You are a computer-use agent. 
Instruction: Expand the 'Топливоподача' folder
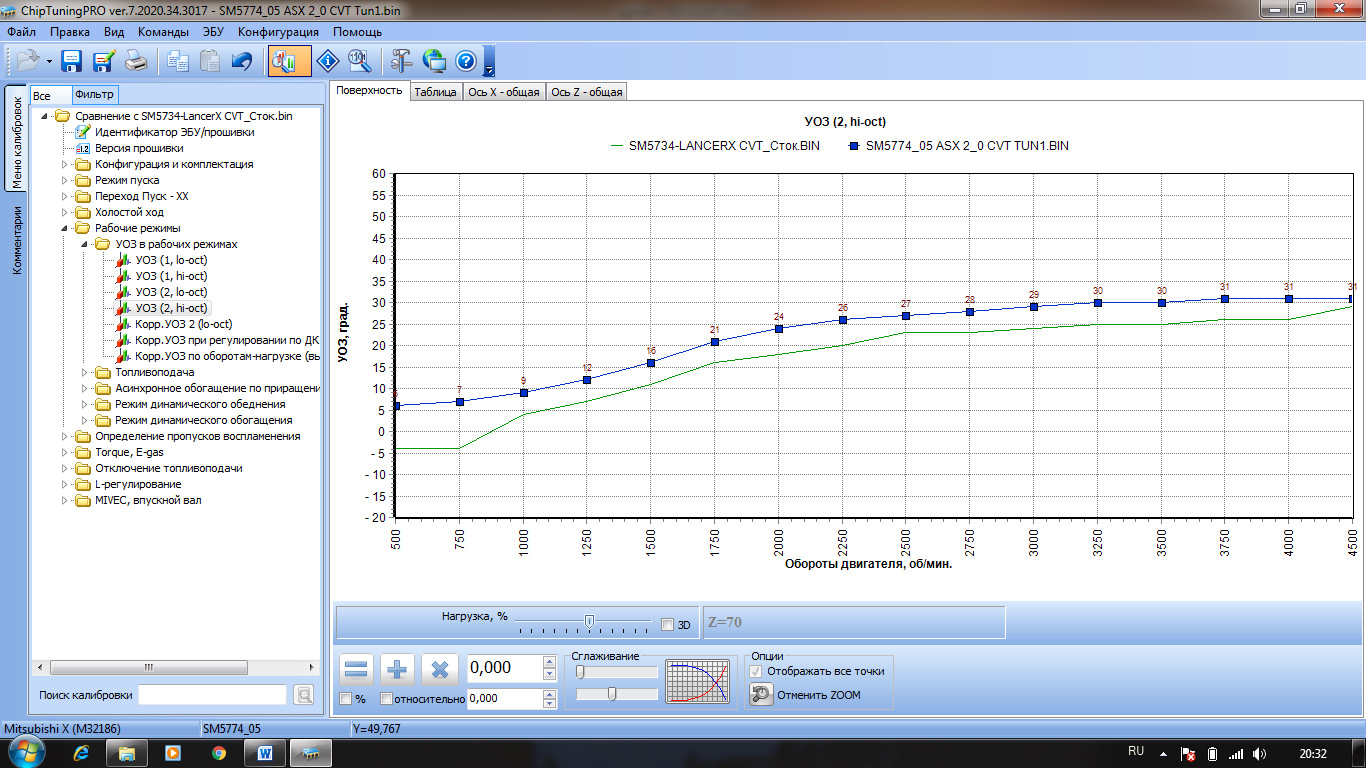pos(86,372)
